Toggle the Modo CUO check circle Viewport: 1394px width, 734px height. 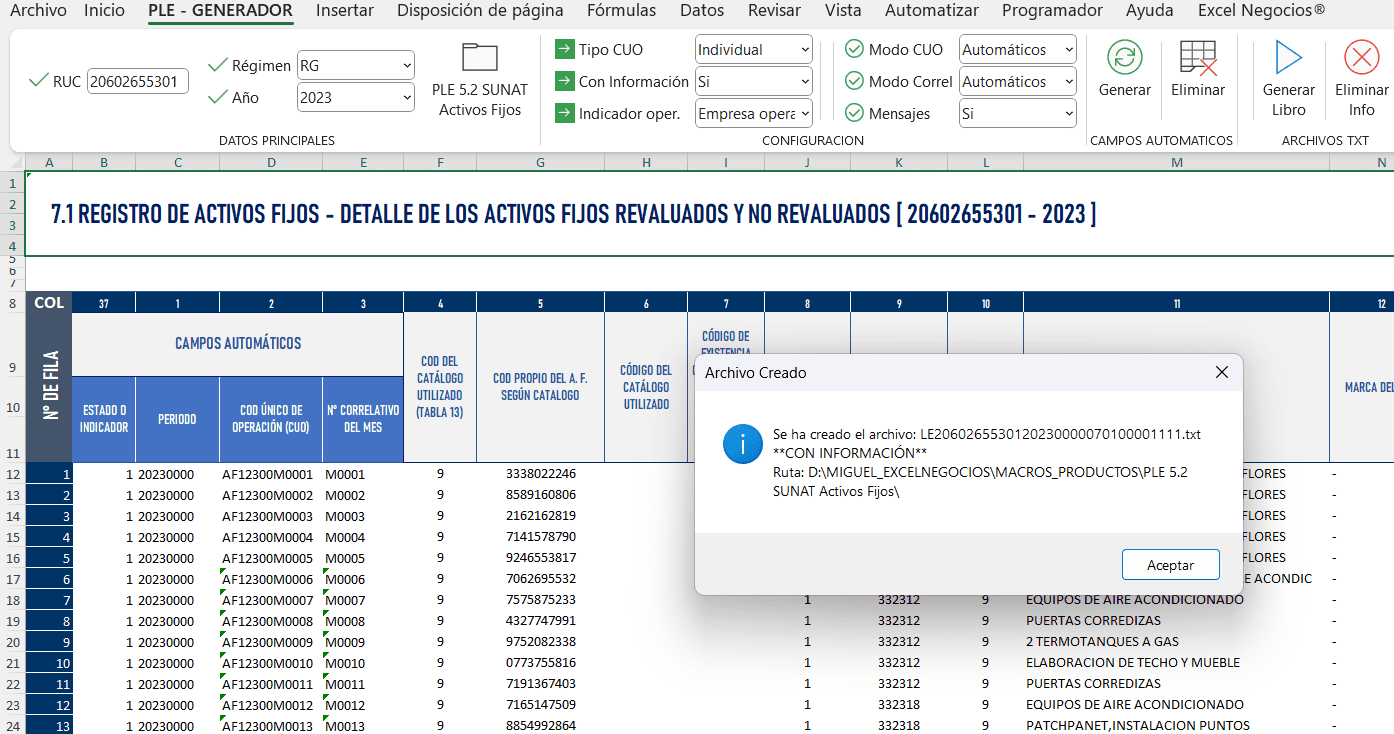pyautogui.click(x=854, y=49)
